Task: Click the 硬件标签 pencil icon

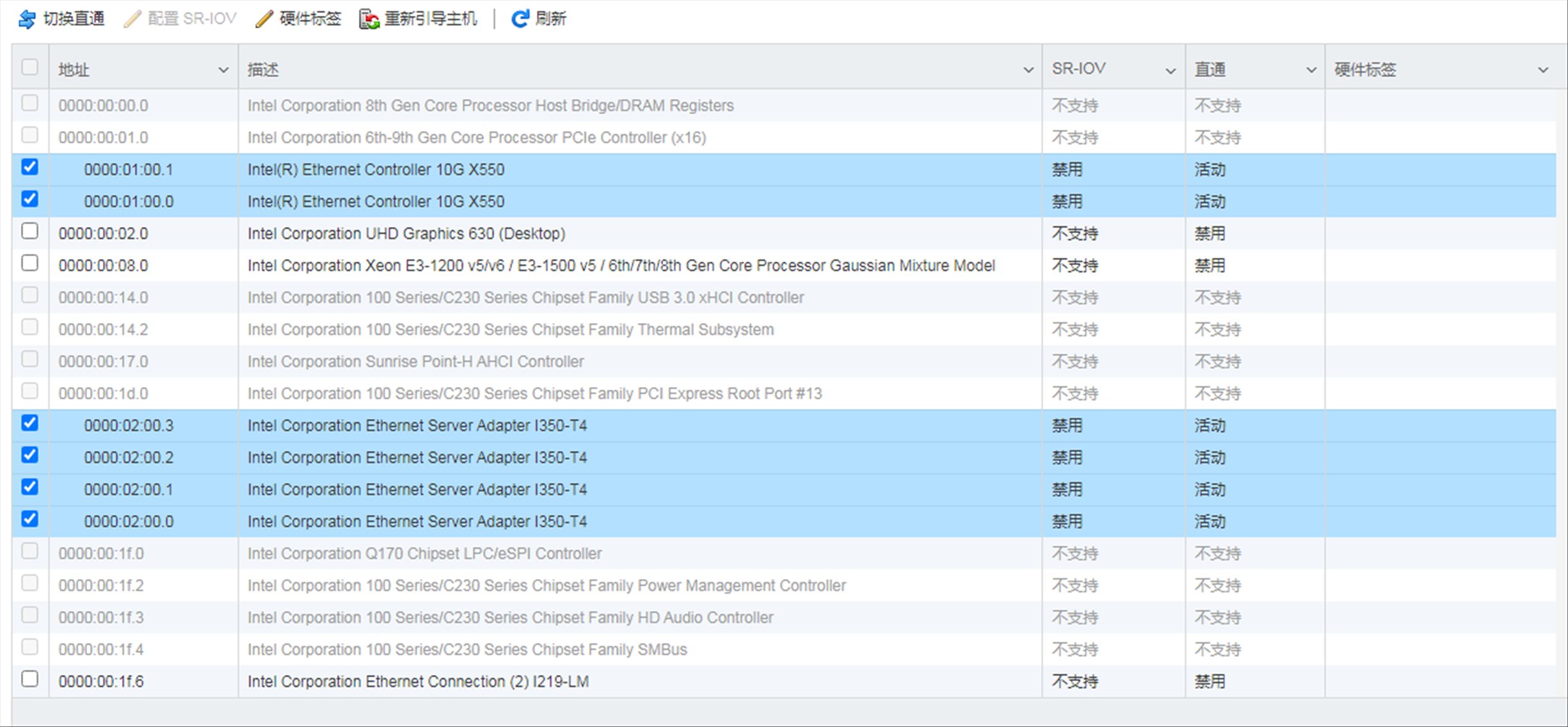Action: pyautogui.click(x=264, y=19)
